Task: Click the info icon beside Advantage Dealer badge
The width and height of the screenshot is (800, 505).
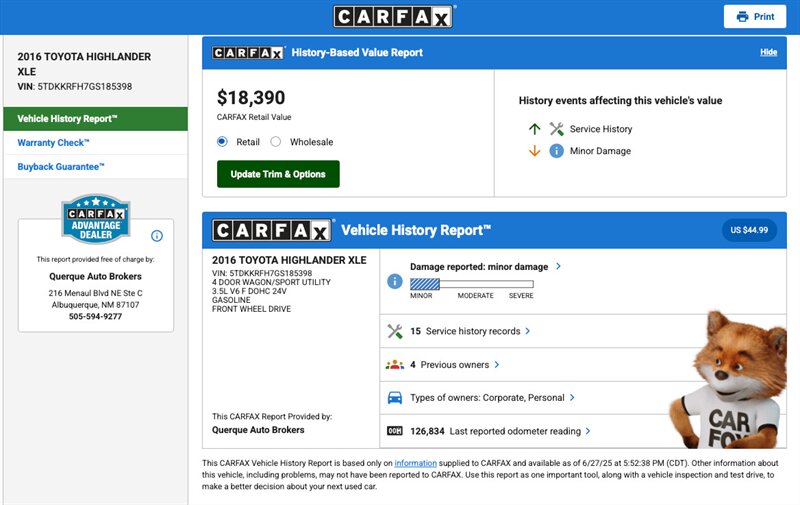Action: pyautogui.click(x=157, y=236)
